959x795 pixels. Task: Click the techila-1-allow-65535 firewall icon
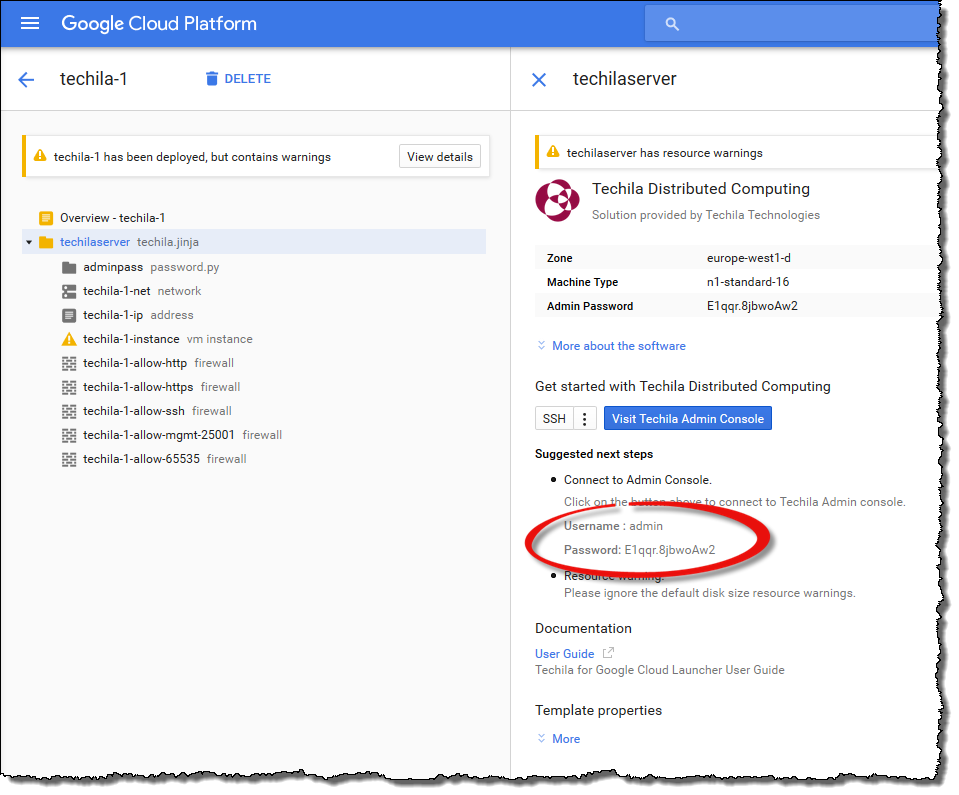[69, 459]
